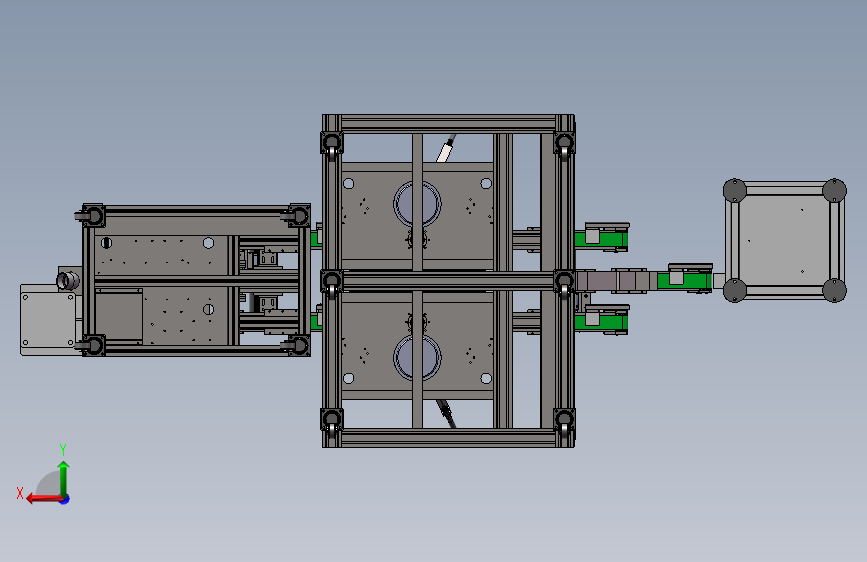Select the white sensor at top of center frame
This screenshot has height=562, width=867.
pos(445,151)
